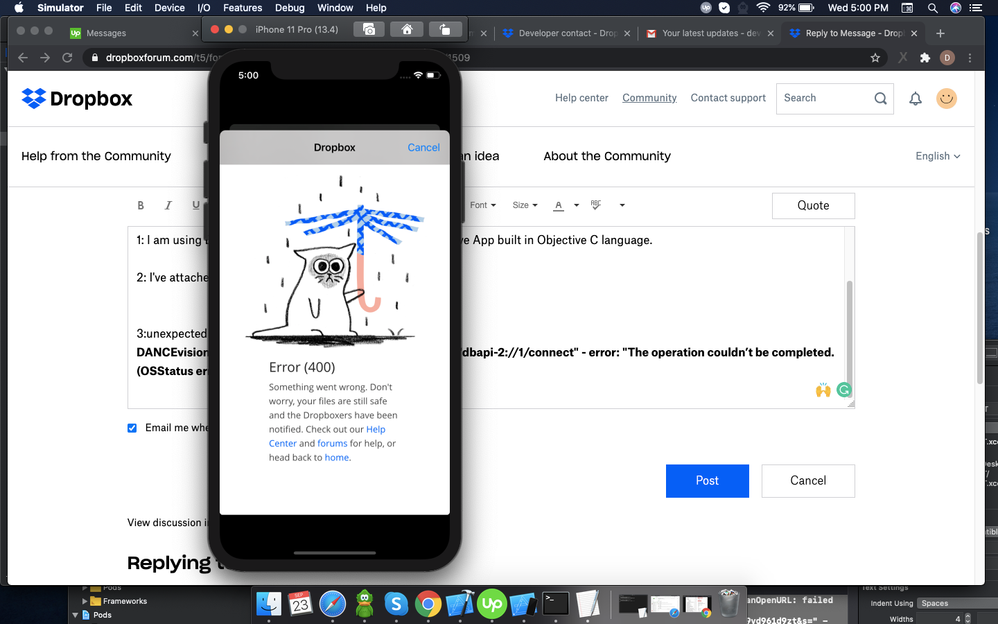Follow the home link in the error message
Image resolution: width=998 pixels, height=624 pixels.
[337, 457]
